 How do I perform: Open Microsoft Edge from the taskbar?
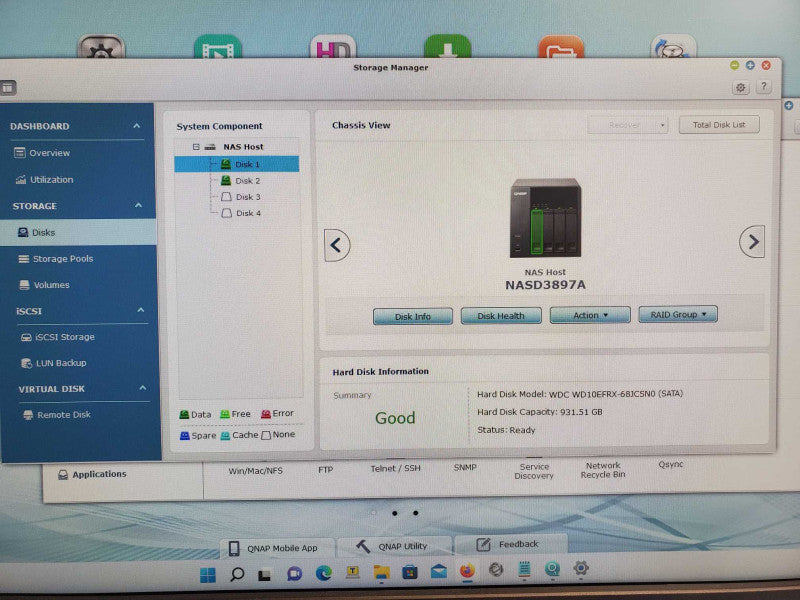tap(323, 573)
